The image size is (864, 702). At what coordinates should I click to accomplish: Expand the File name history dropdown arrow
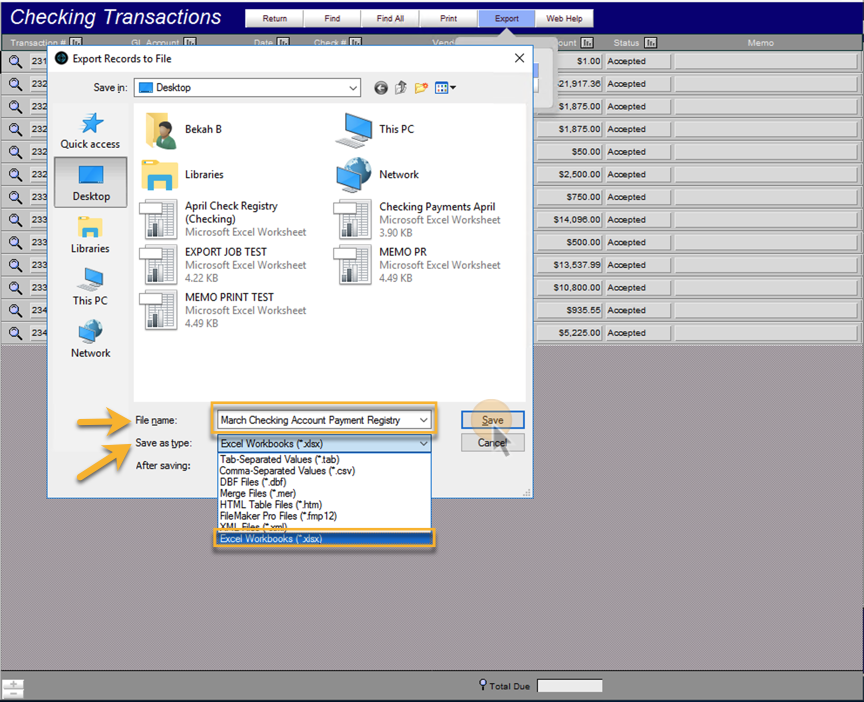423,420
